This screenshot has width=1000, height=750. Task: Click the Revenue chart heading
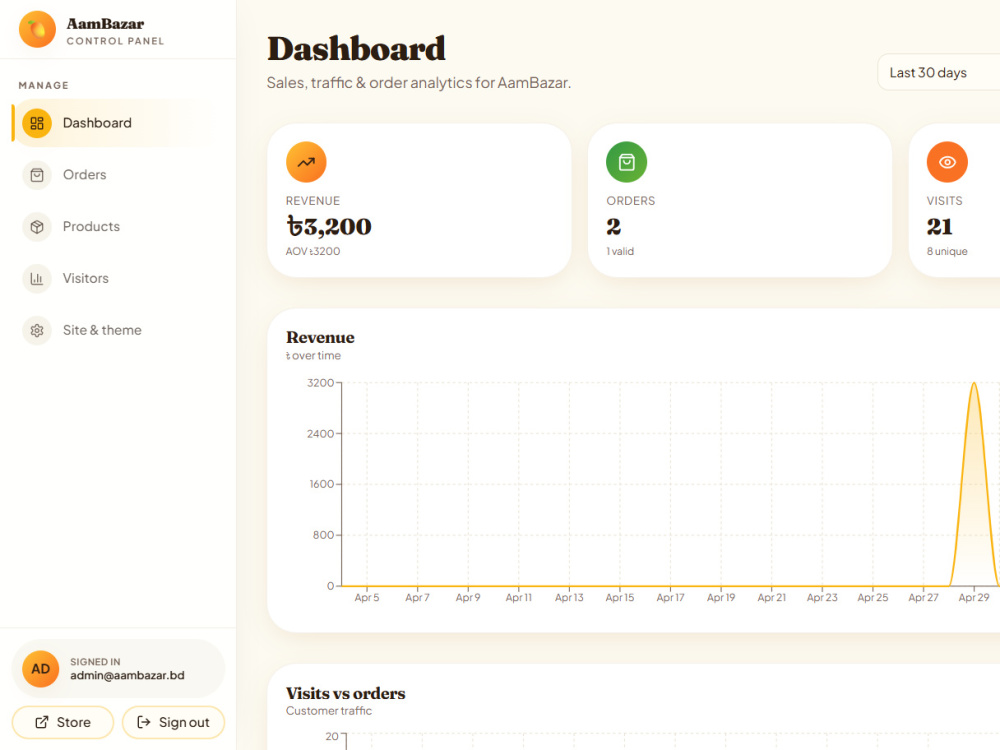pyautogui.click(x=320, y=337)
